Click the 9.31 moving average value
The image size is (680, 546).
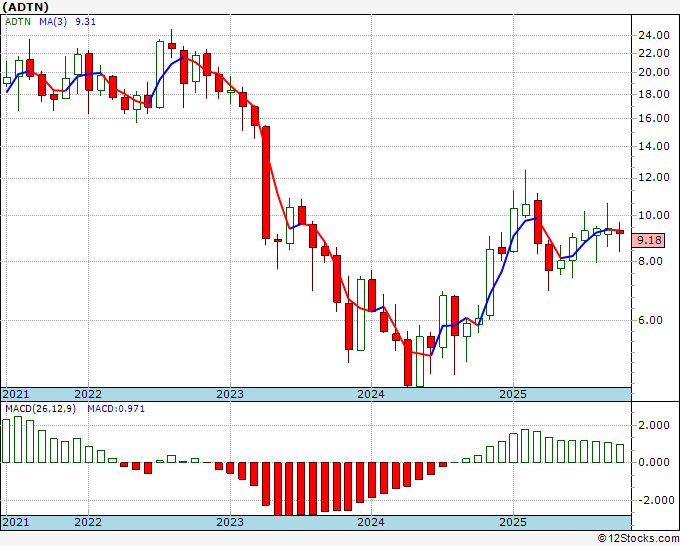click(x=85, y=22)
